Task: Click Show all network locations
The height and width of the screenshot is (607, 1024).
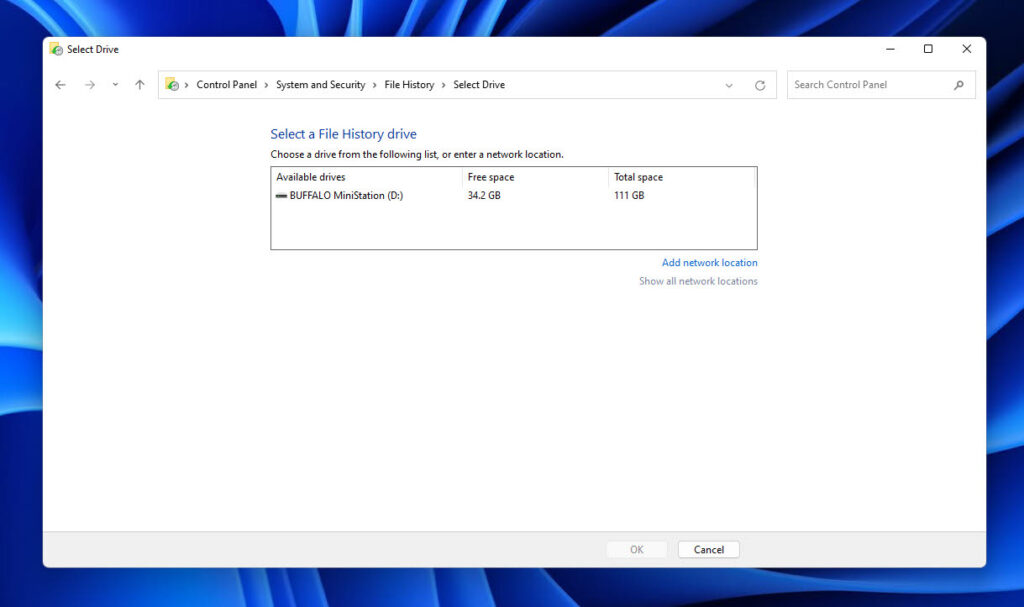Action: pyautogui.click(x=697, y=281)
